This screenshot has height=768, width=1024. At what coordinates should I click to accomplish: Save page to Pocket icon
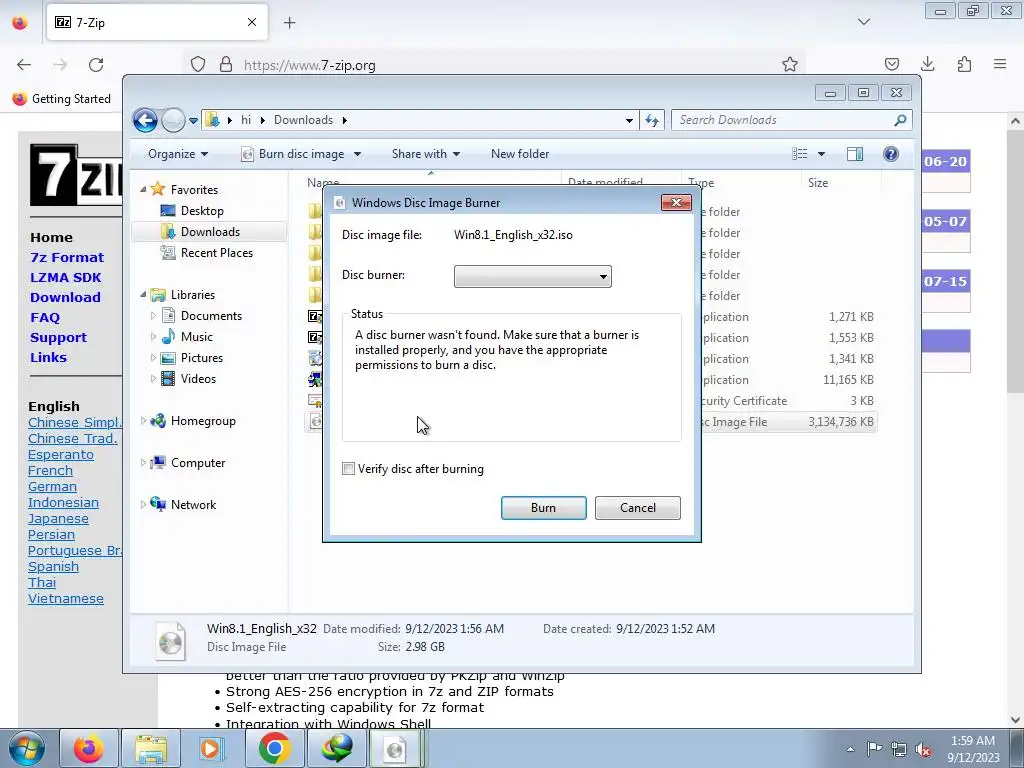(x=891, y=64)
